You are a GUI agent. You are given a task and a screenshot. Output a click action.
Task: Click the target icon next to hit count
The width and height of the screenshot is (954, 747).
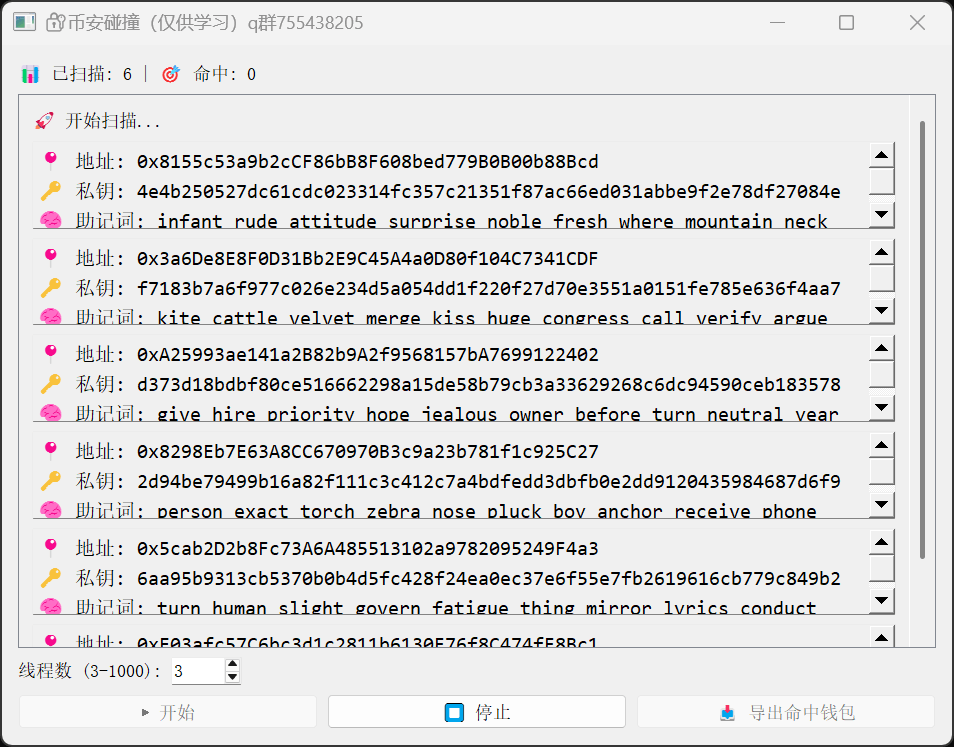point(170,74)
